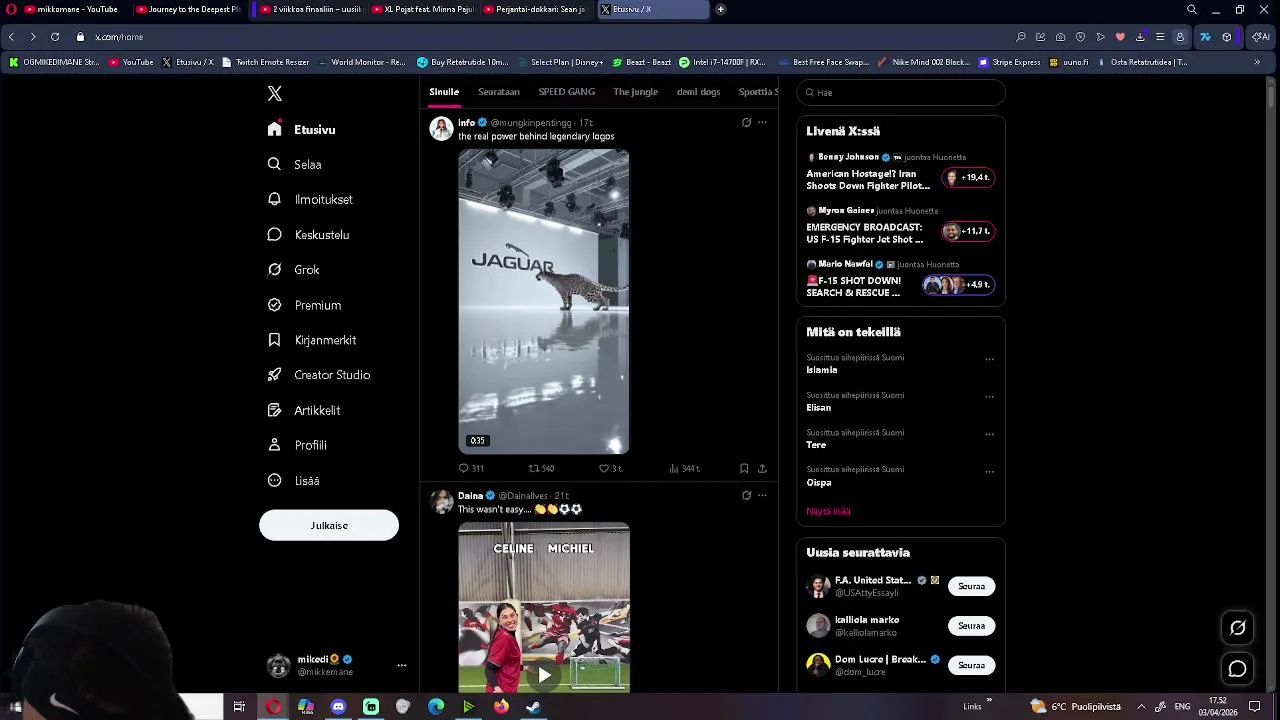Reload the page
The width and height of the screenshot is (1280, 720).
click(55, 37)
